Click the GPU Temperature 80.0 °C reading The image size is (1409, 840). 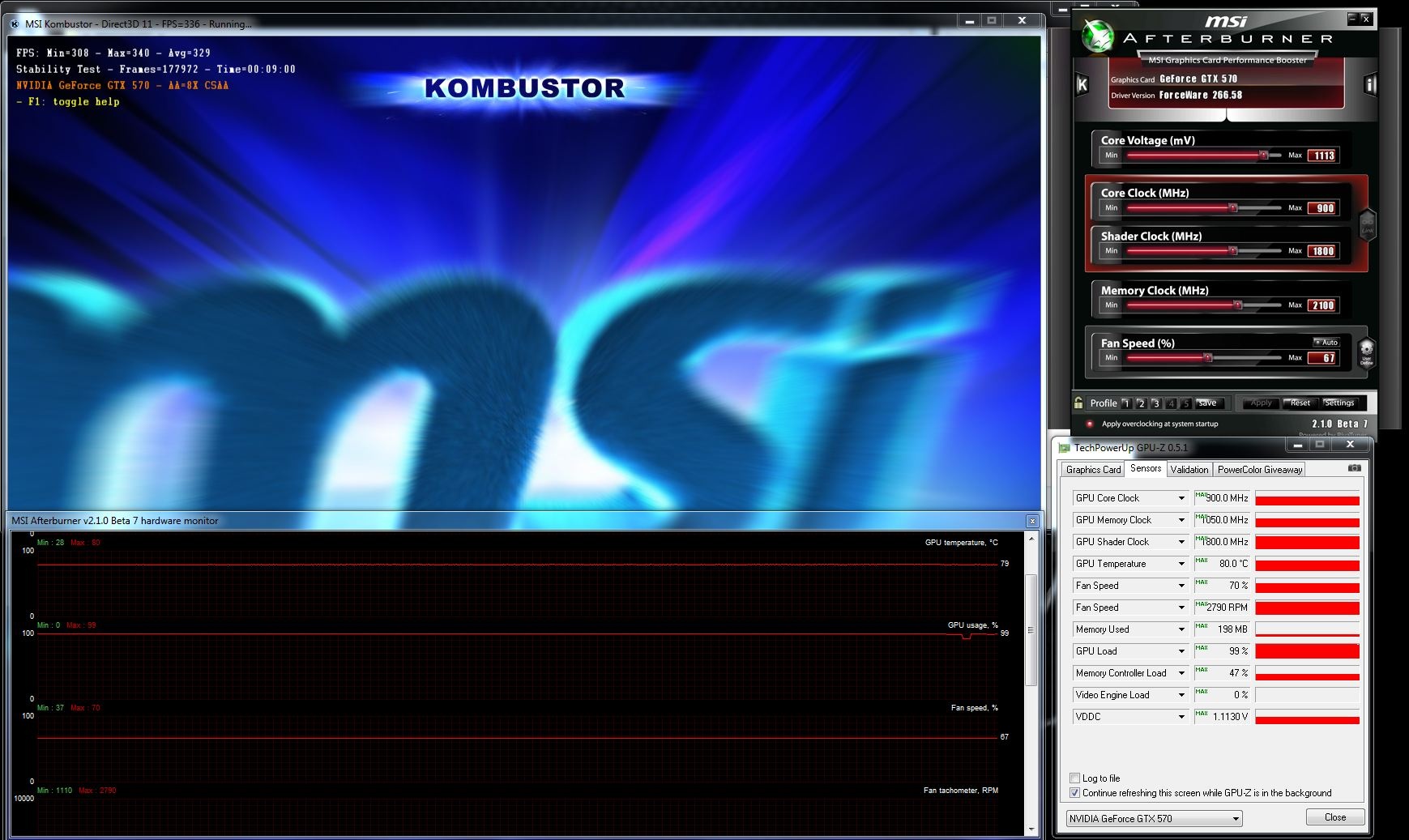click(x=1223, y=564)
